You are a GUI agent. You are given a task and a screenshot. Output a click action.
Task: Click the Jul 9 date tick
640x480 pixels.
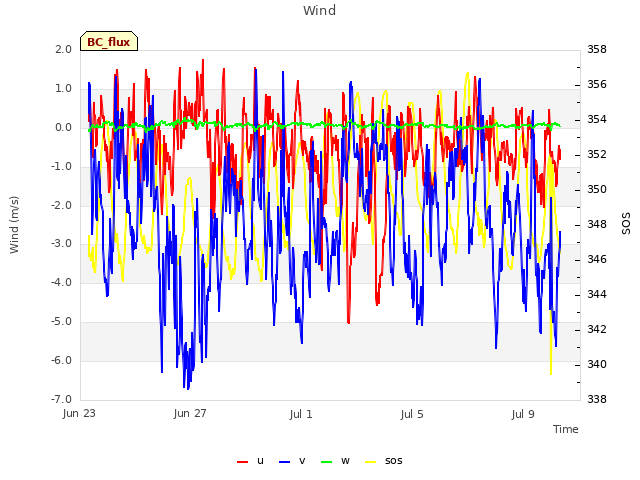pyautogui.click(x=523, y=414)
